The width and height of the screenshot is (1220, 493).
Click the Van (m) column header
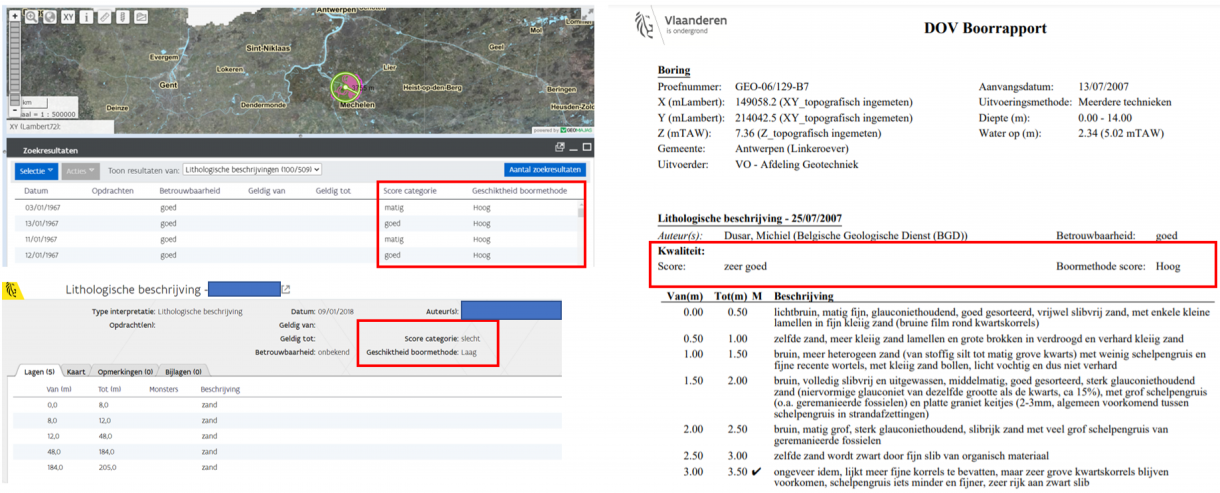click(59, 388)
